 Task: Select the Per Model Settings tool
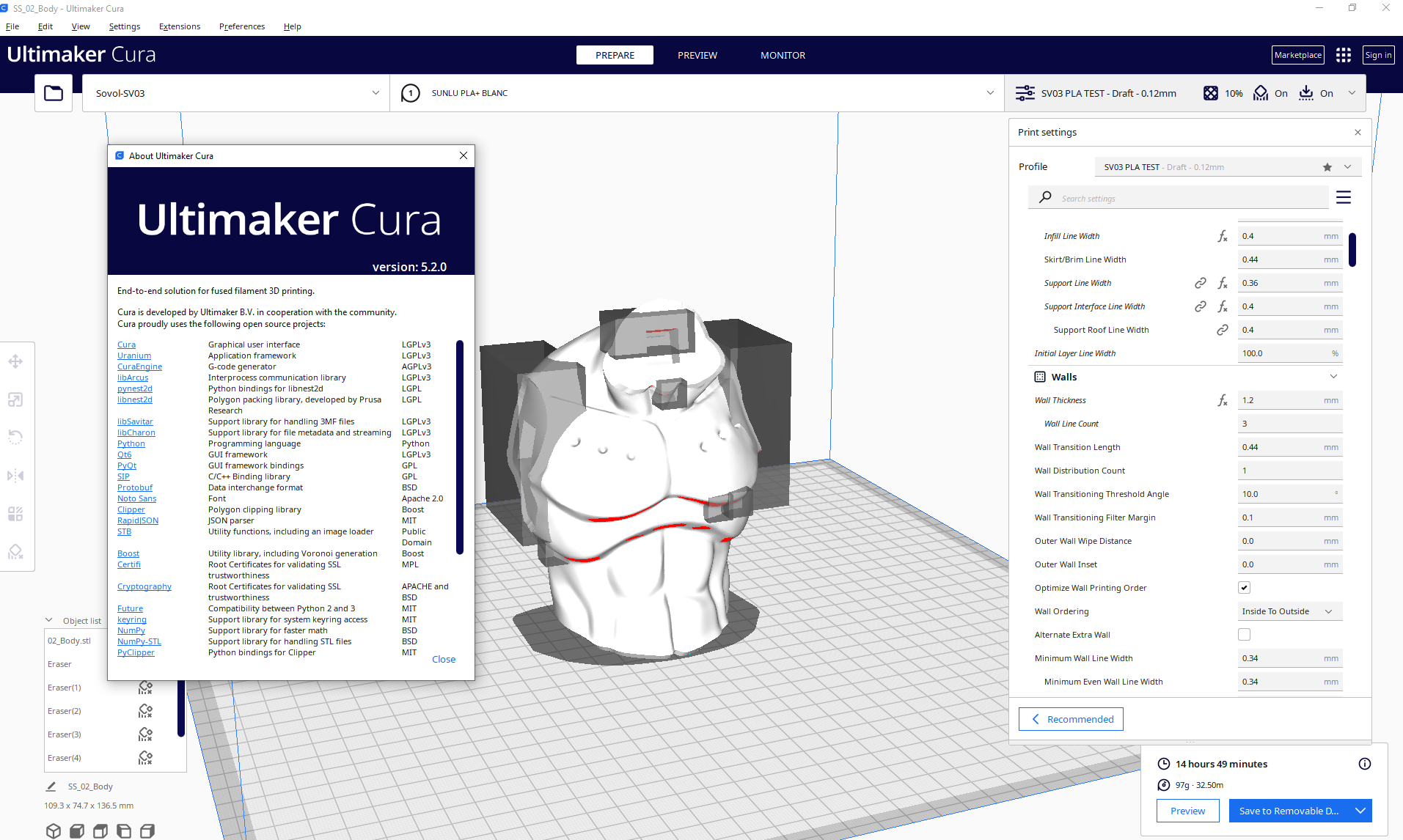(x=15, y=514)
